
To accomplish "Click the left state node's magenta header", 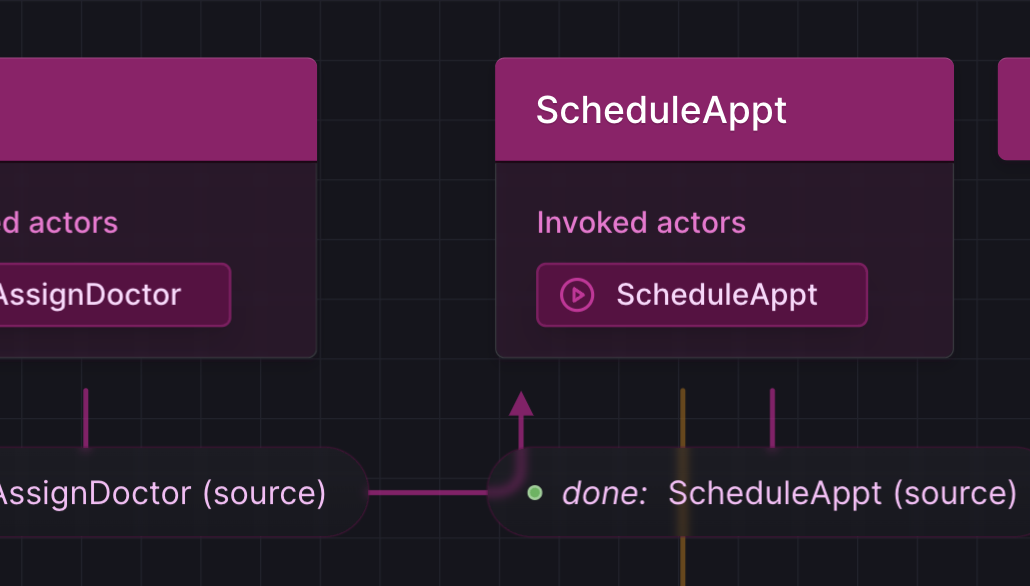I will 150,110.
